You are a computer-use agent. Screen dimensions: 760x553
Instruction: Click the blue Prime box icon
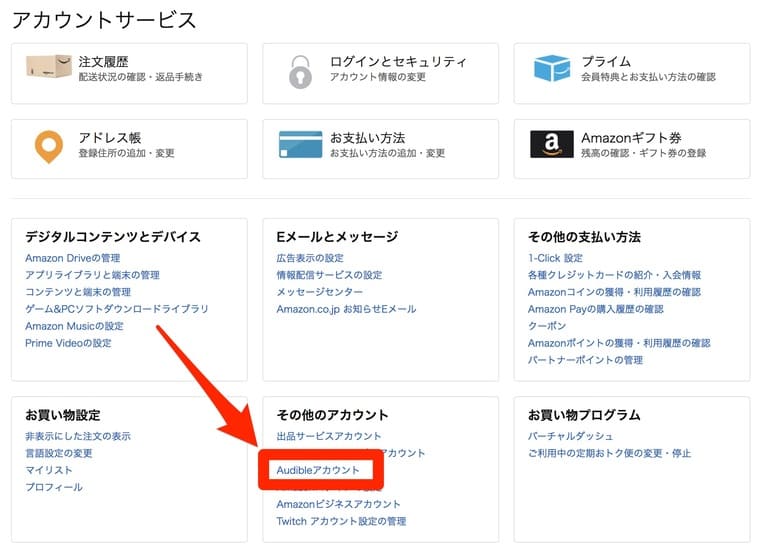[552, 68]
